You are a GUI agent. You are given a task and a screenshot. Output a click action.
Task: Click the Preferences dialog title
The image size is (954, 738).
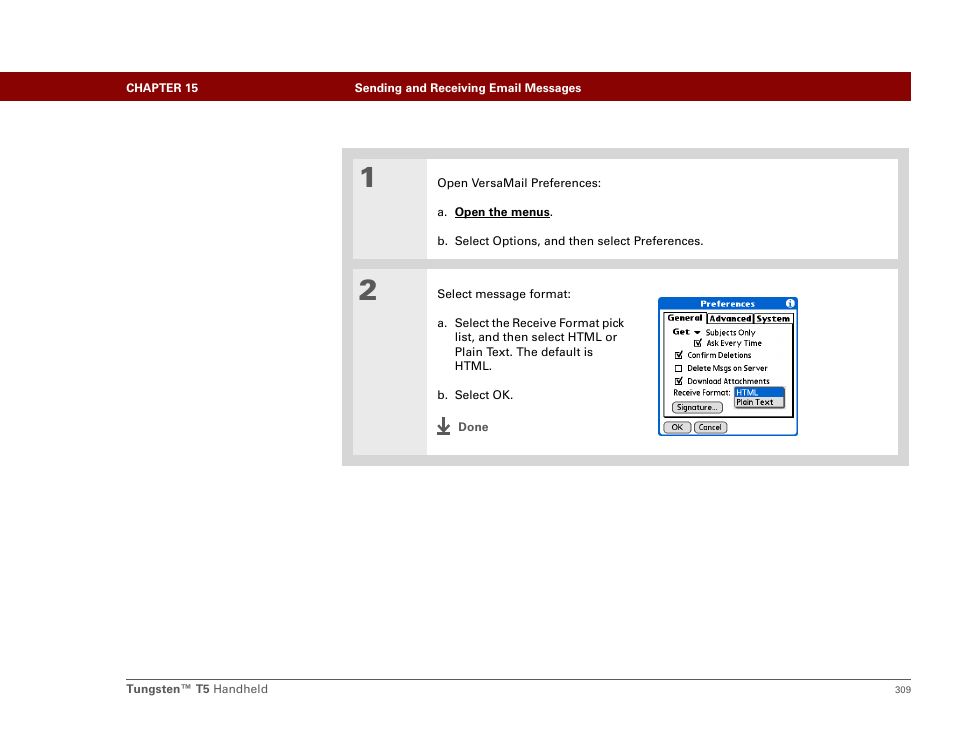coord(727,304)
